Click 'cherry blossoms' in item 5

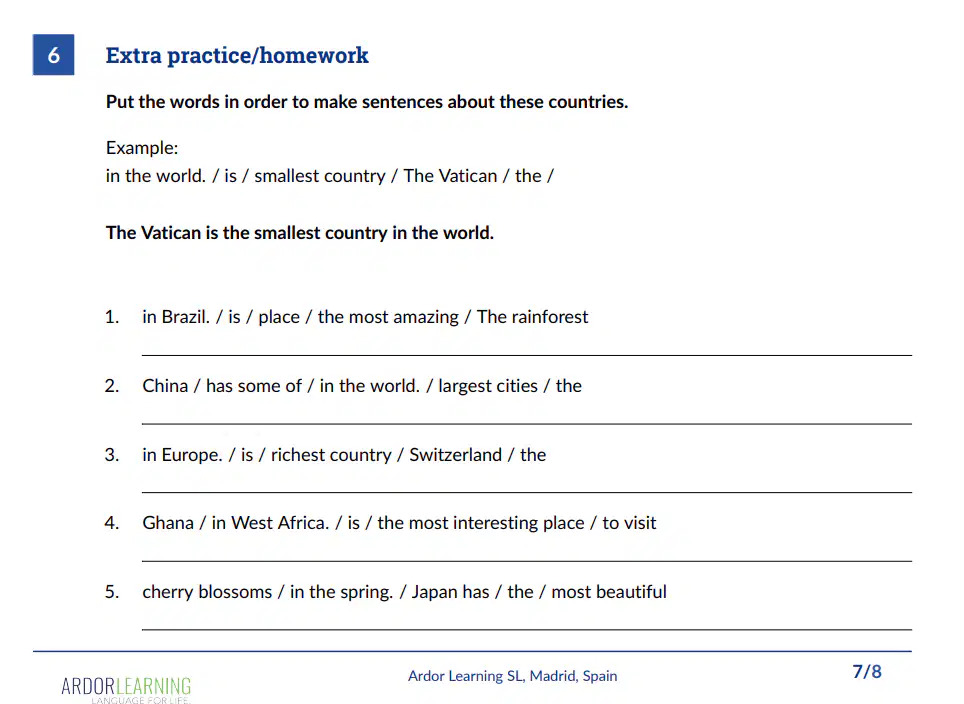coord(207,592)
